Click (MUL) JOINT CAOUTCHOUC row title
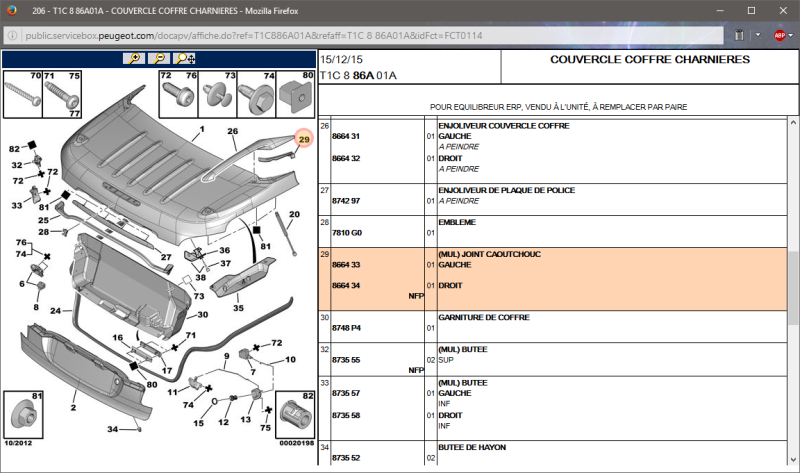This screenshot has width=800, height=473. click(489, 254)
